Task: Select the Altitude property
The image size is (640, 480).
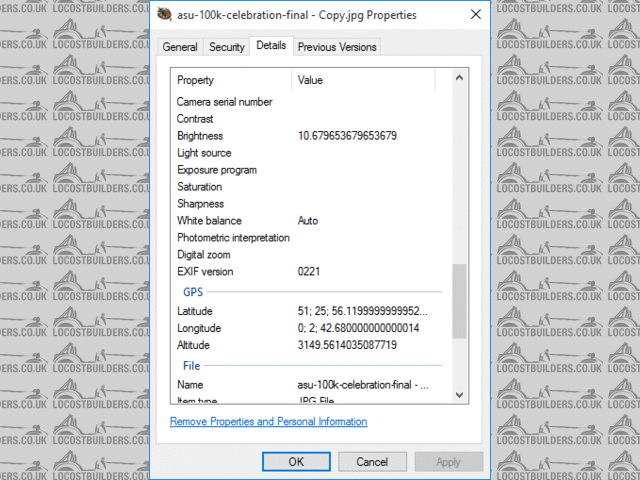Action: coord(193,345)
